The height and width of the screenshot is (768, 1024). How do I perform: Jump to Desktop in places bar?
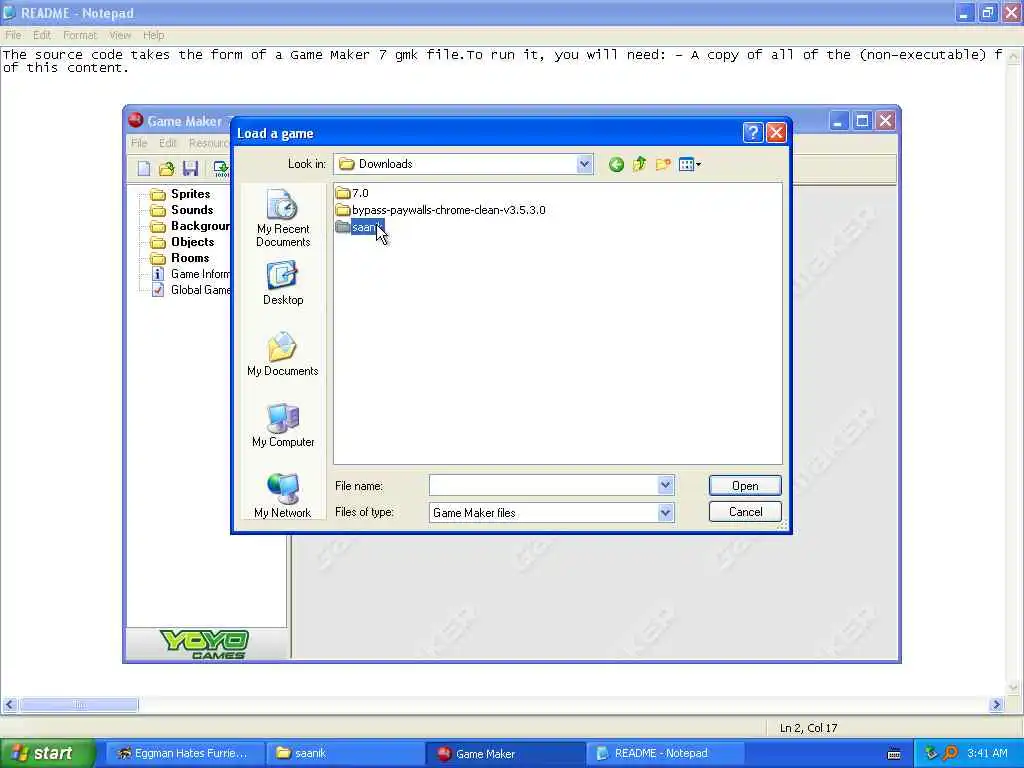click(x=283, y=283)
